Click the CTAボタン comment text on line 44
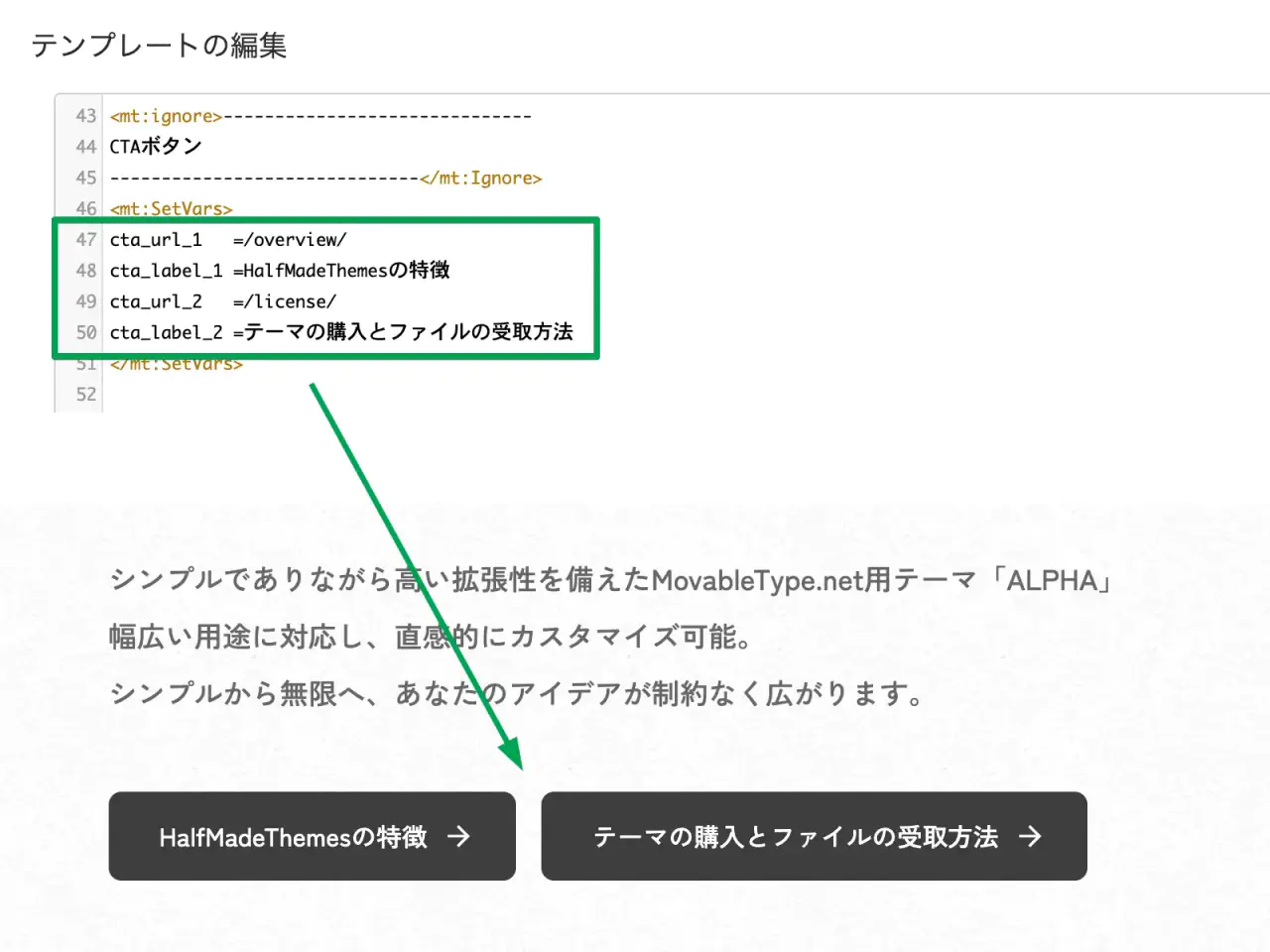 156,147
